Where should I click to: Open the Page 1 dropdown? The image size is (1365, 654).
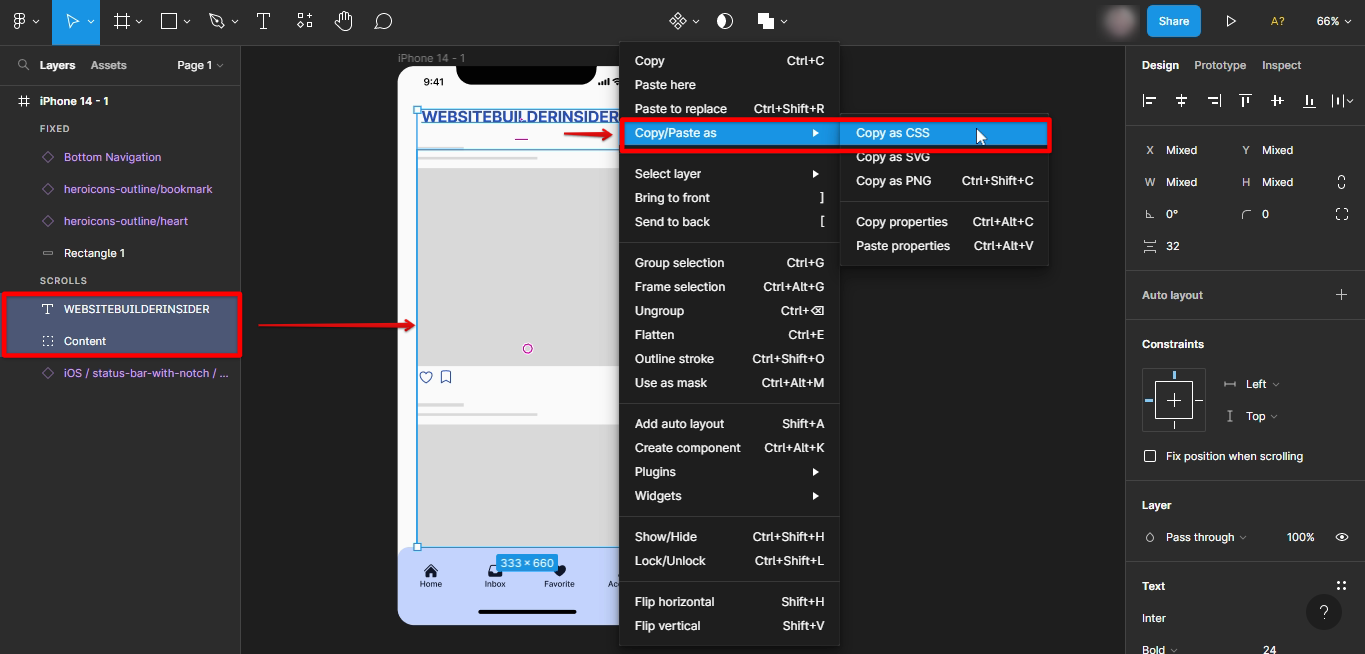pyautogui.click(x=200, y=65)
